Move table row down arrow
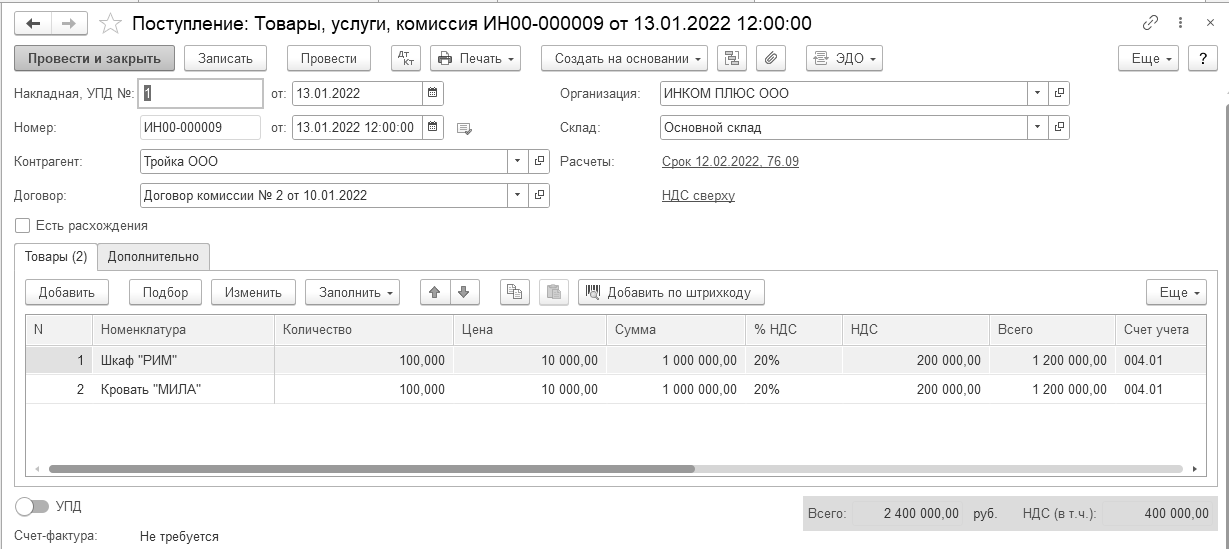This screenshot has height=549, width=1229. [463, 292]
